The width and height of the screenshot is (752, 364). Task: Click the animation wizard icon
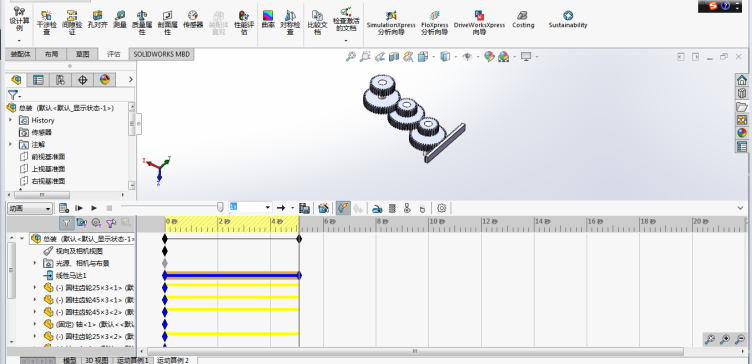(x=324, y=208)
